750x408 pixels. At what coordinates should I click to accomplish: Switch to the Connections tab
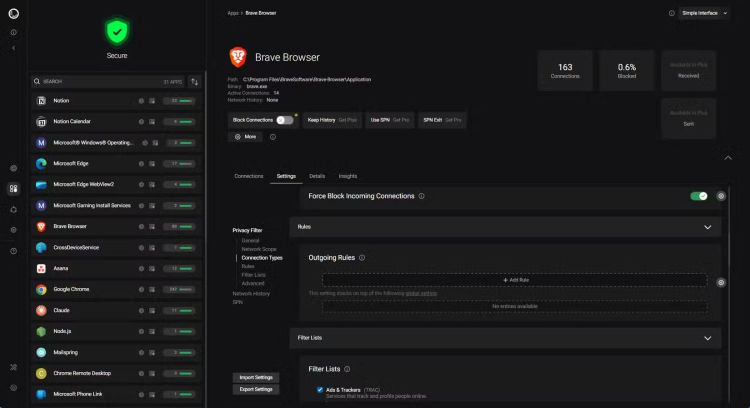pos(248,176)
